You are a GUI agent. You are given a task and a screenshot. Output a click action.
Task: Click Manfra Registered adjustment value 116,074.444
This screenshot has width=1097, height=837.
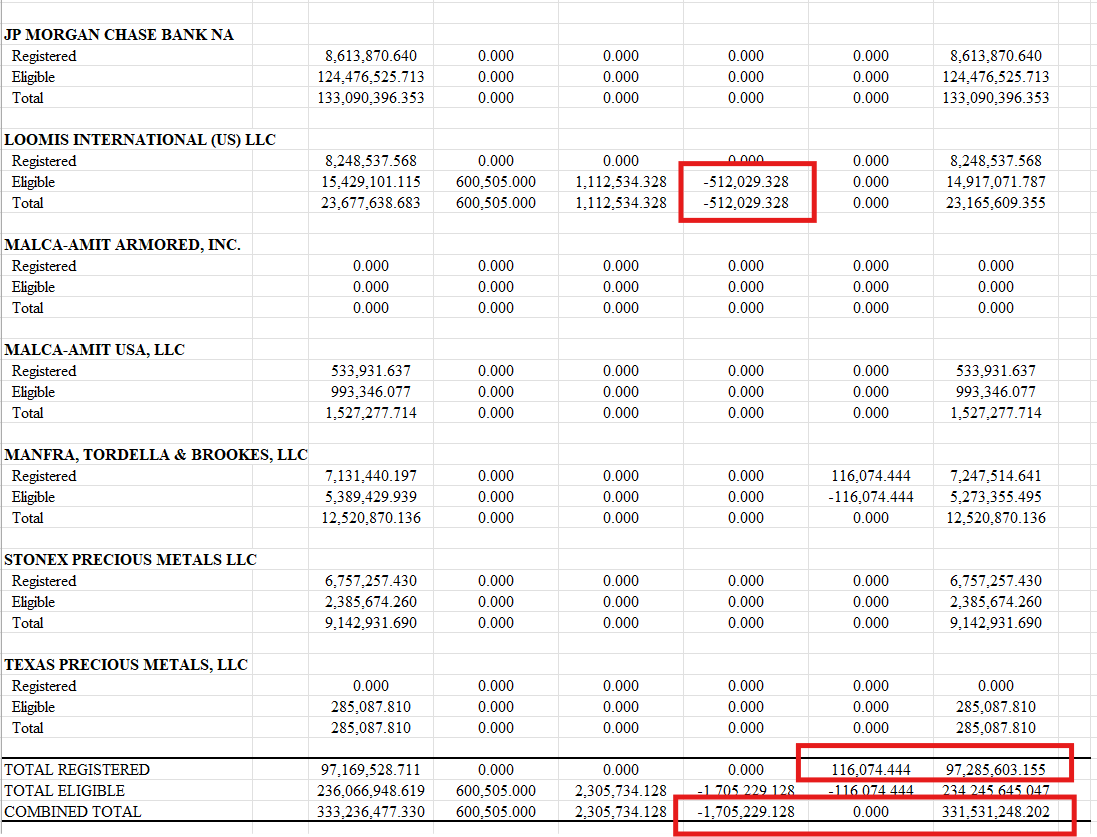(871, 476)
